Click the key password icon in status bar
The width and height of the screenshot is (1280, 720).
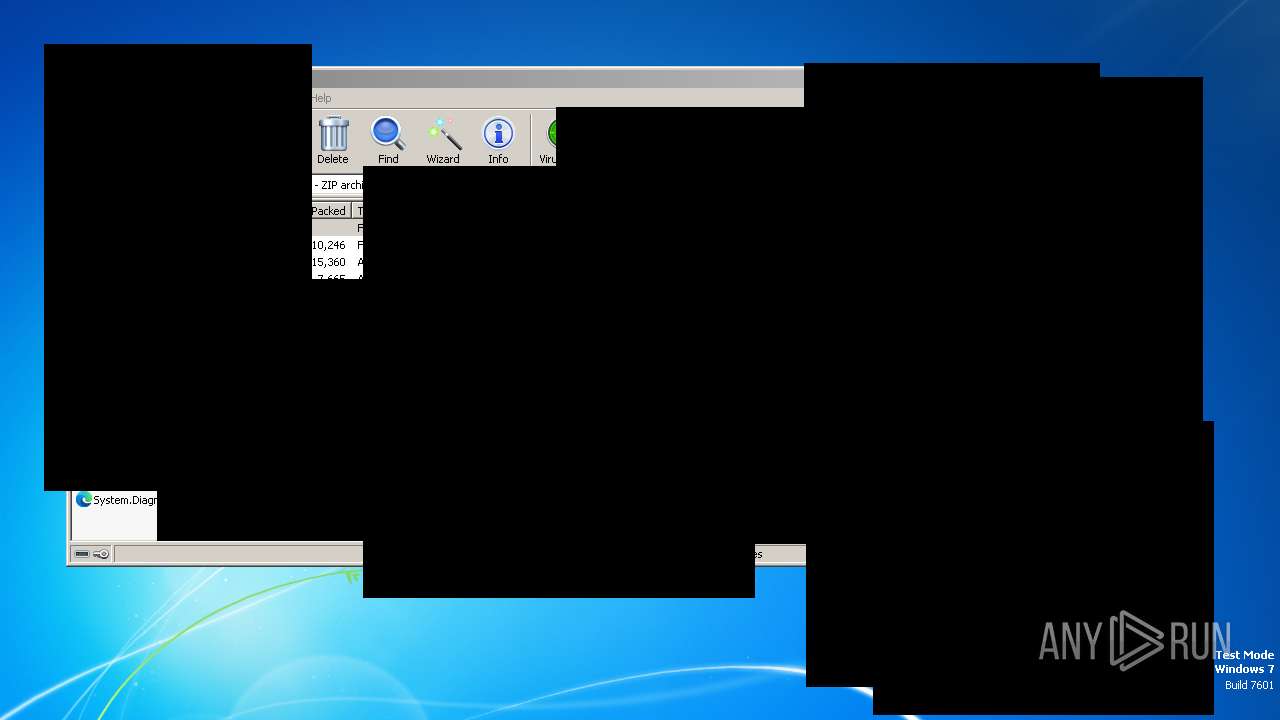tap(101, 554)
